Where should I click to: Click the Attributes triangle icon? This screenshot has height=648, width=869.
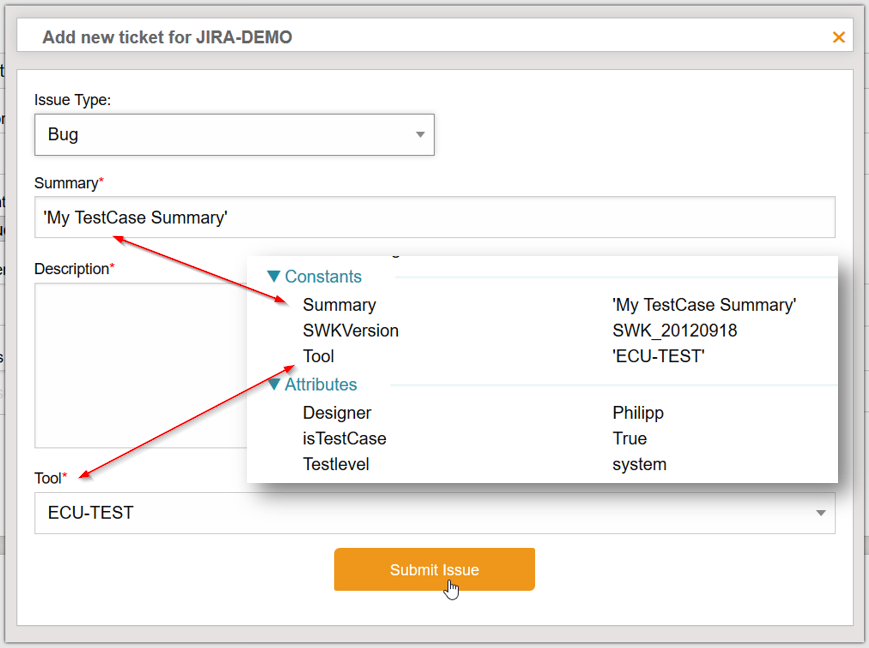(x=274, y=384)
